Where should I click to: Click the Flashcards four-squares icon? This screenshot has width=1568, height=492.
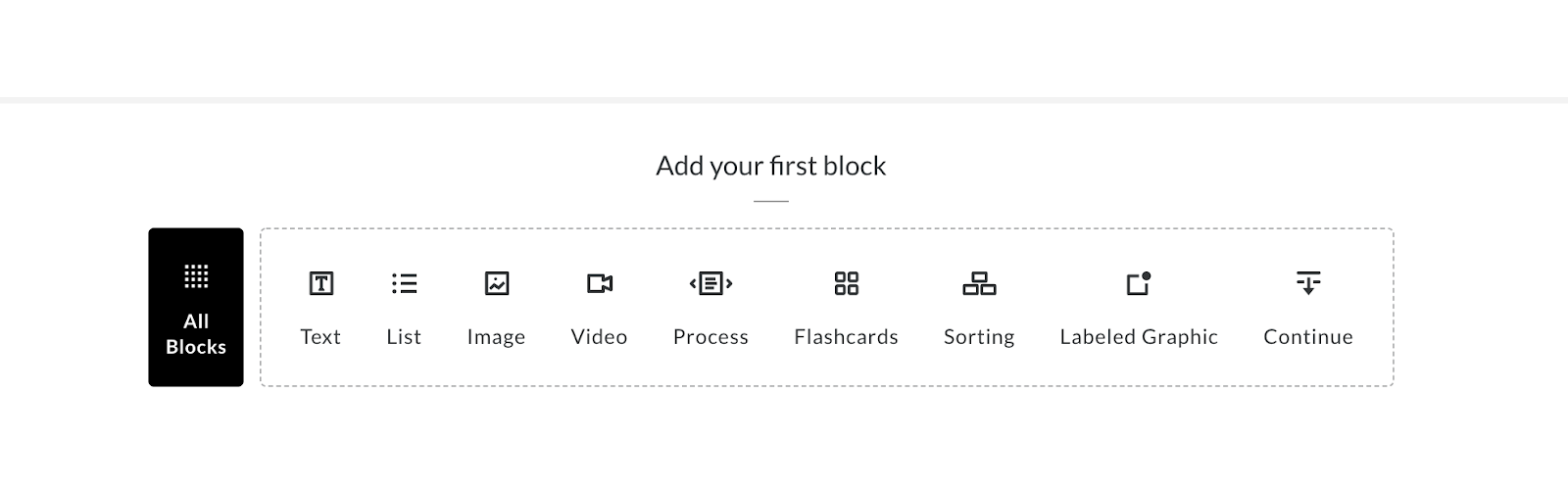tap(846, 283)
